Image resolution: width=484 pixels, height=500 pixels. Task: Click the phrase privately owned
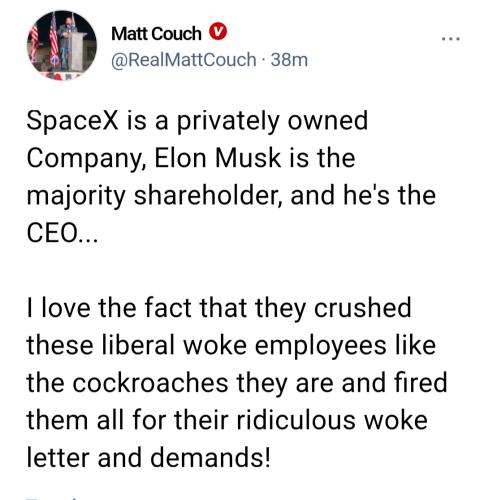click(x=272, y=122)
